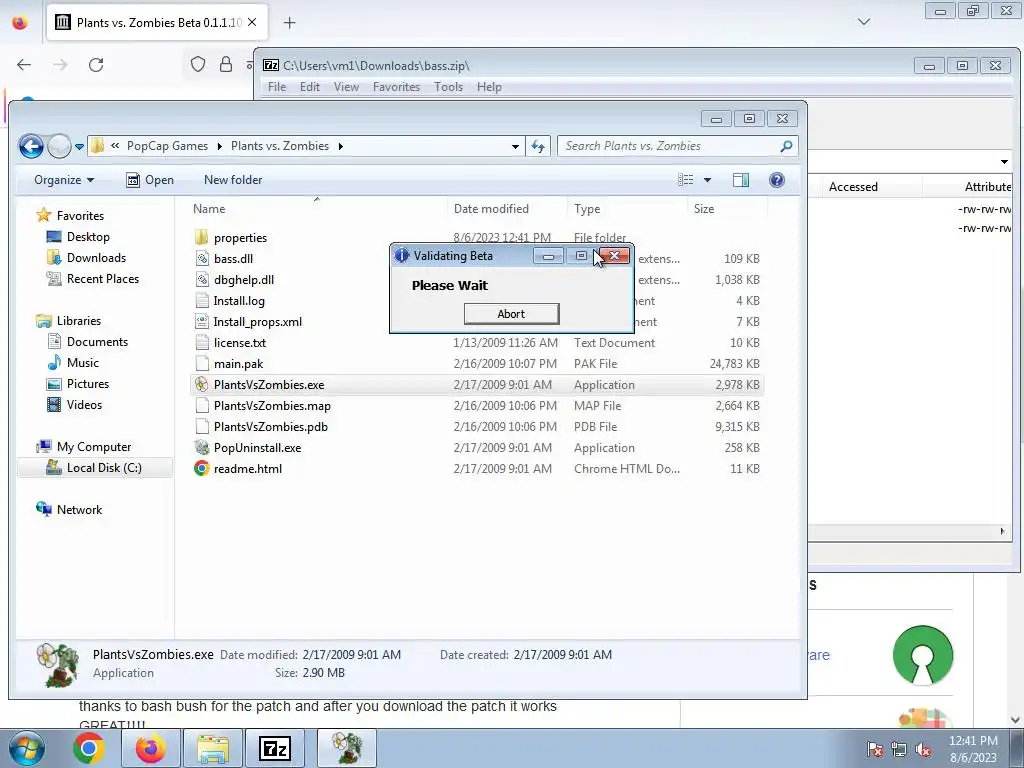Select PopUninstall.exe icon

coord(202,447)
